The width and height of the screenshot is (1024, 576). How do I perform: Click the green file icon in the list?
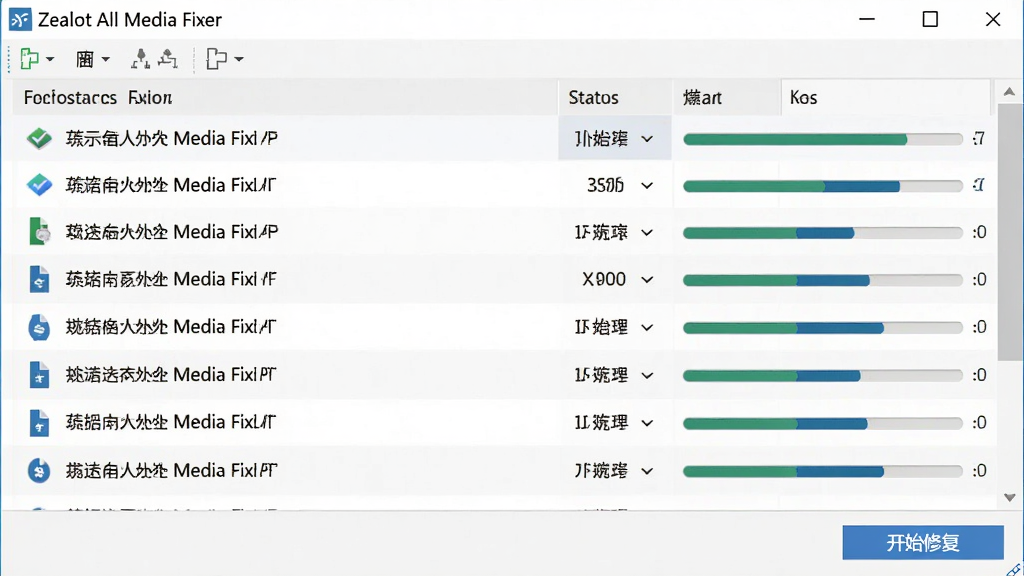(39, 232)
